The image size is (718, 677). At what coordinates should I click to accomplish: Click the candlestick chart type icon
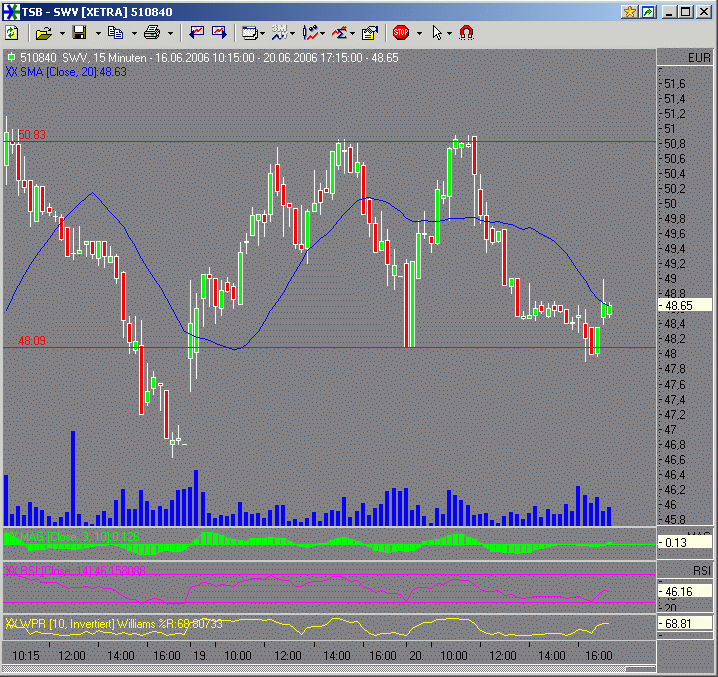point(310,33)
